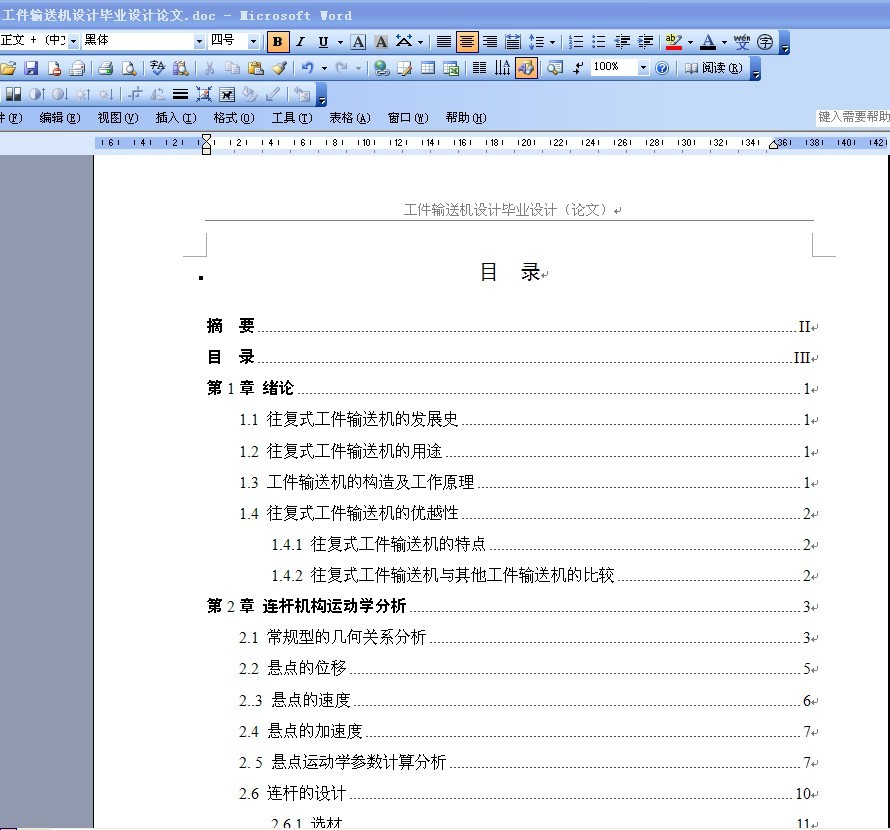Click the Undo arrow icon
The width and height of the screenshot is (890, 830).
click(307, 68)
